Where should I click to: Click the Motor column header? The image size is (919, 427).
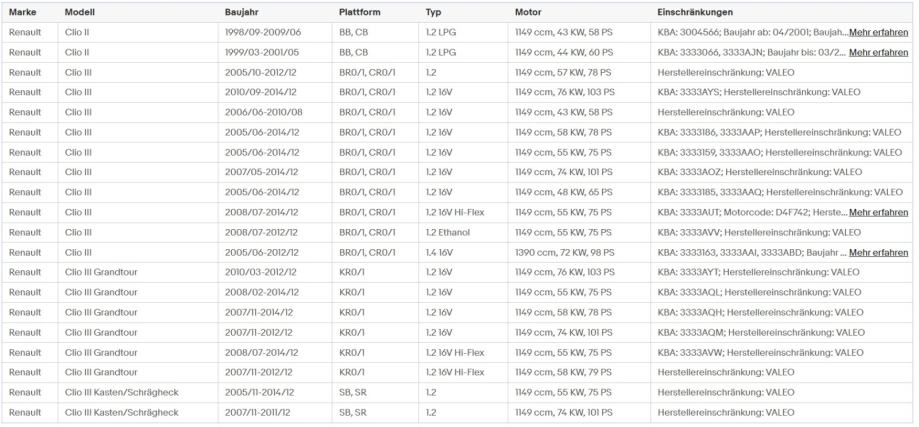(x=528, y=11)
